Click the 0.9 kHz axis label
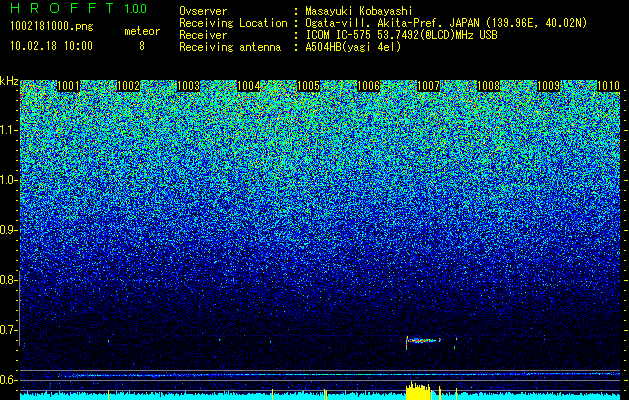The height and width of the screenshot is (400, 629). point(7,230)
